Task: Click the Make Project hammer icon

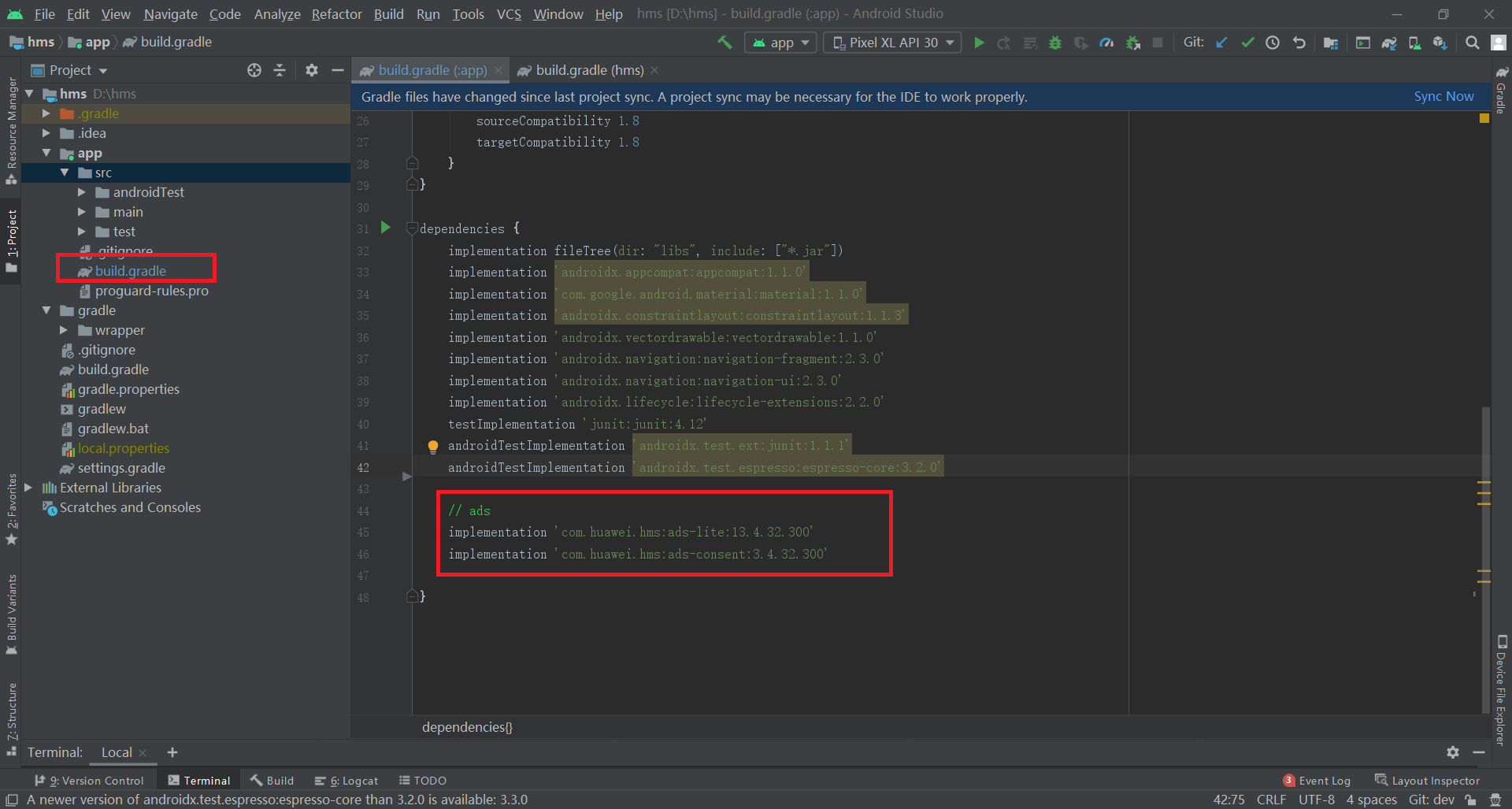Action: click(x=724, y=43)
